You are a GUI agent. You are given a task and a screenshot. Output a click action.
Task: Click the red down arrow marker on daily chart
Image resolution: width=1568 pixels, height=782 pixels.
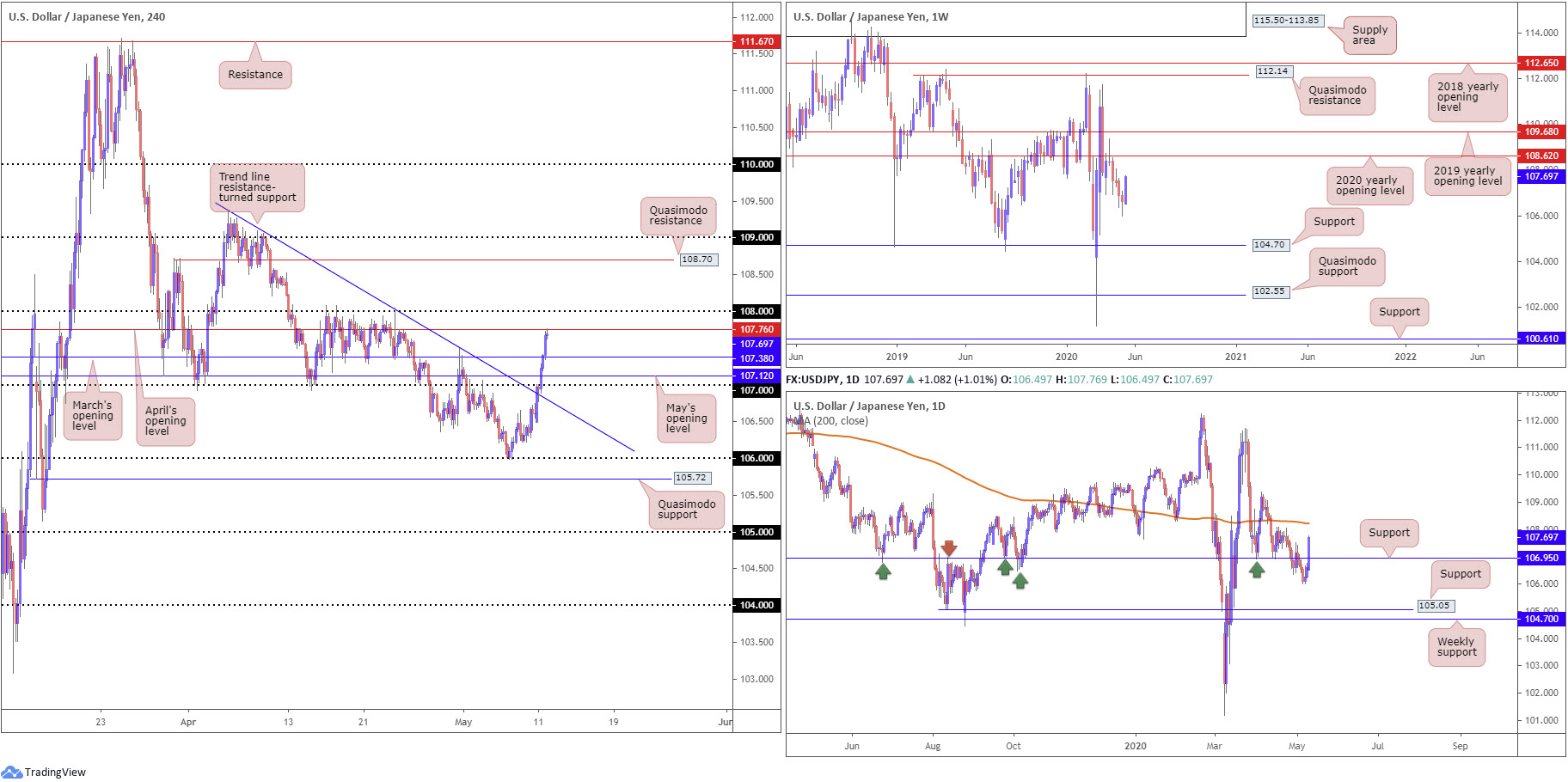pos(948,547)
